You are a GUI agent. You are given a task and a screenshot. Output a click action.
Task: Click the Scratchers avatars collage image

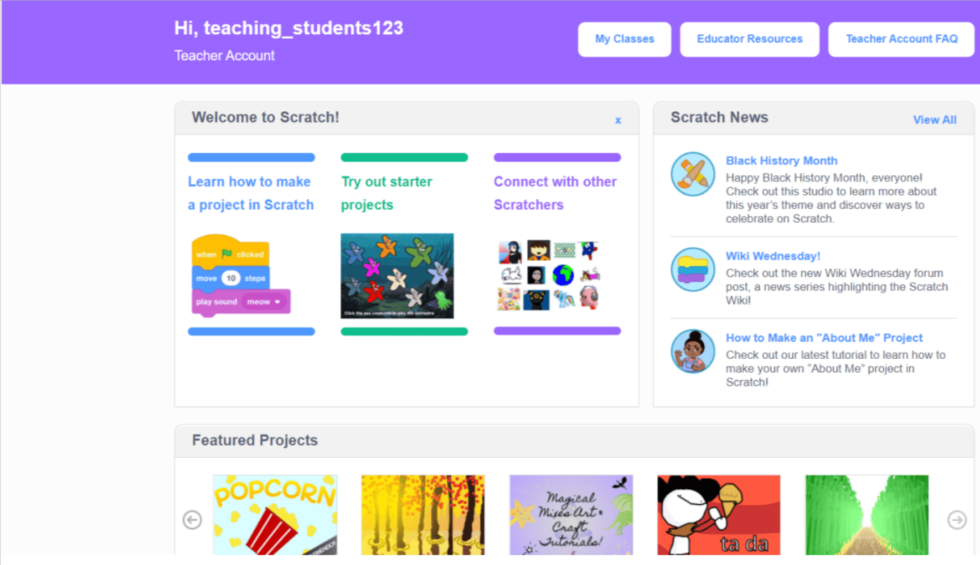pos(549,275)
